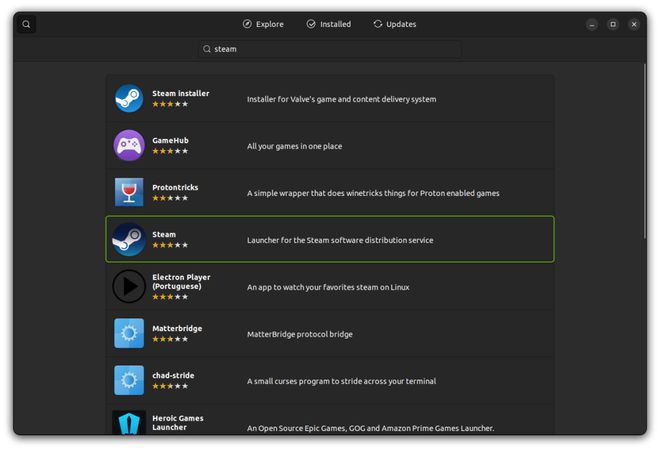
Task: Open the highlighted Steam app name
Action: 164,234
